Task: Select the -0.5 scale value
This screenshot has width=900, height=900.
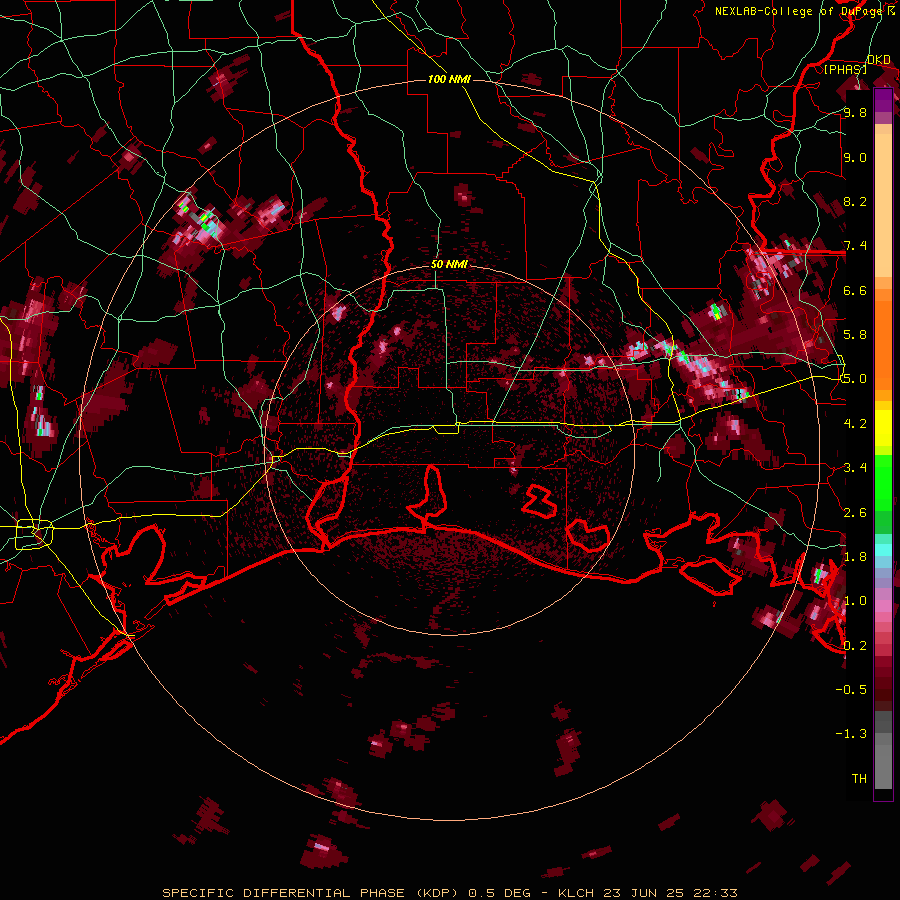Action: (851, 690)
